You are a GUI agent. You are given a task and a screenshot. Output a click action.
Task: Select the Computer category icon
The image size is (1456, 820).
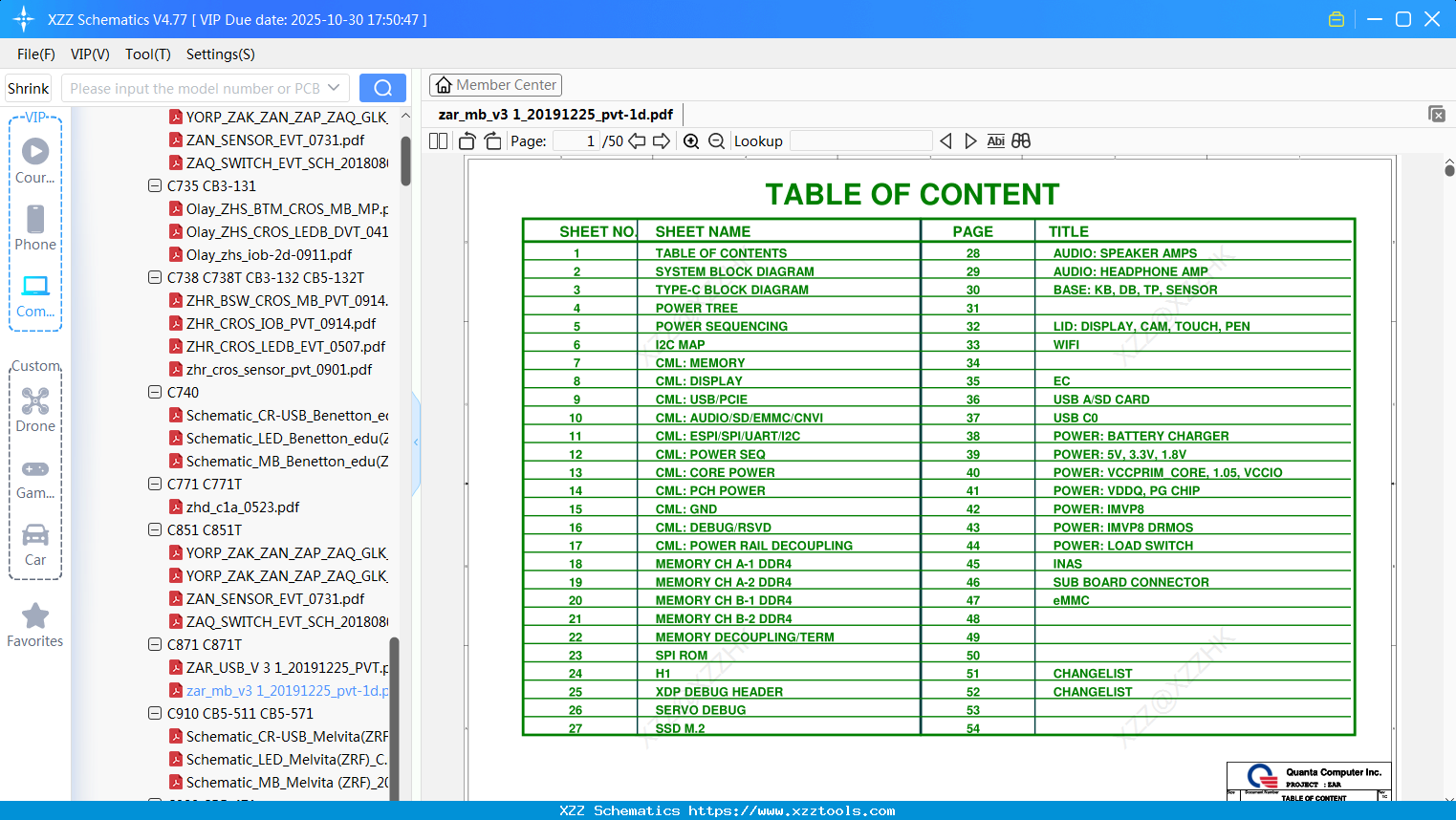pyautogui.click(x=35, y=295)
